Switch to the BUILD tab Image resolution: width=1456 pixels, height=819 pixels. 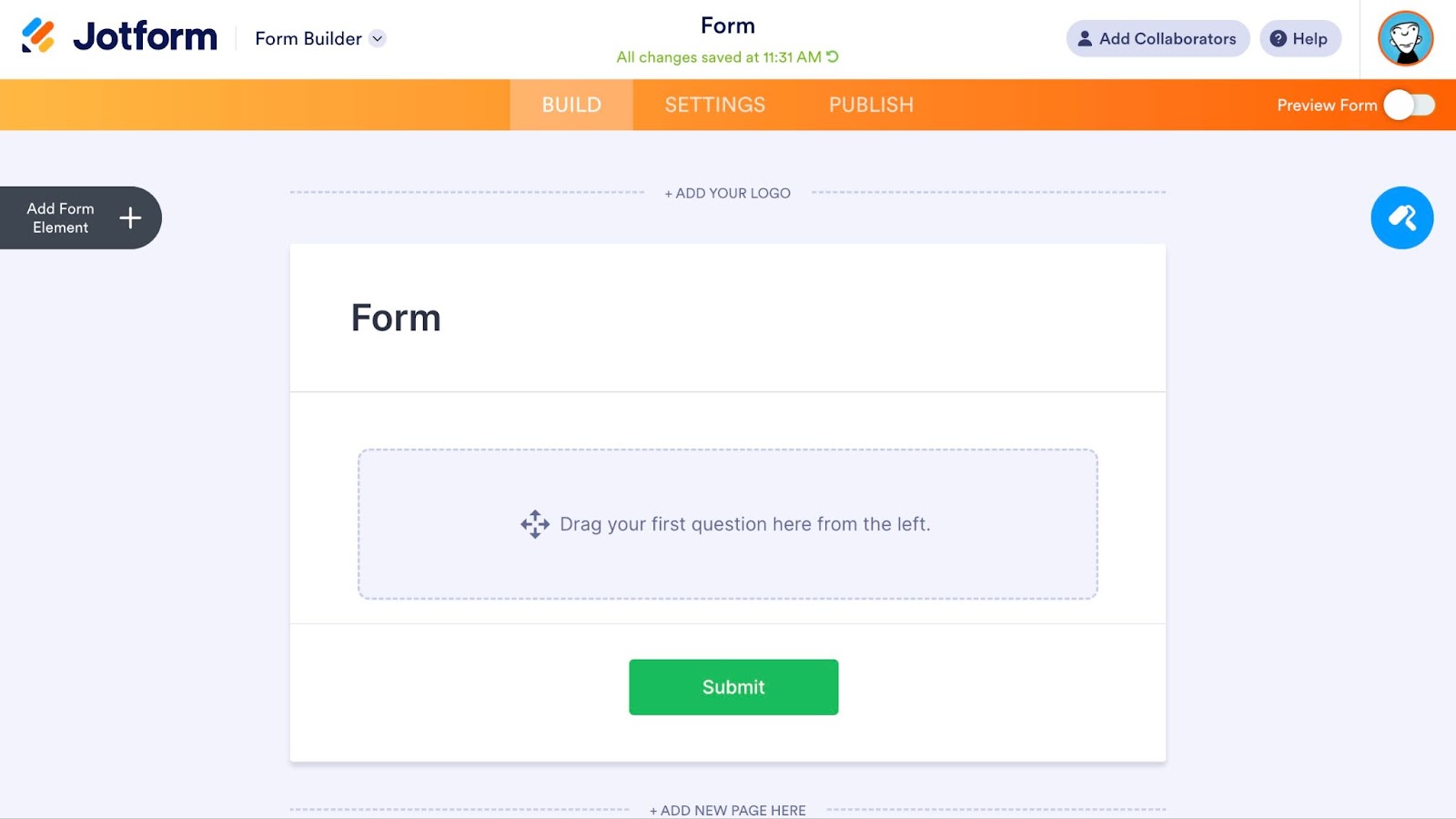tap(571, 105)
